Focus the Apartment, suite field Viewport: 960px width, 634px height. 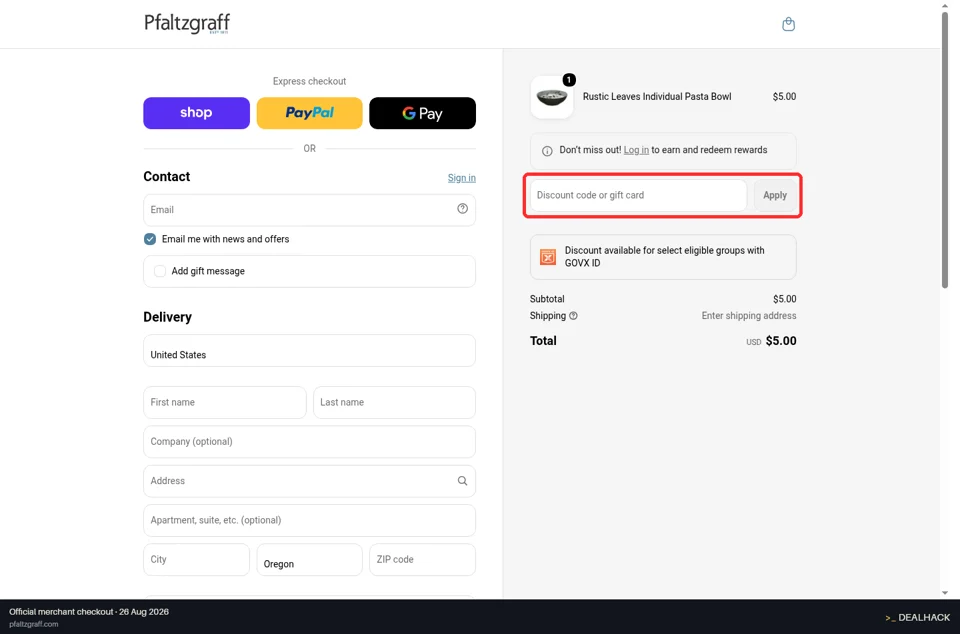pos(309,520)
